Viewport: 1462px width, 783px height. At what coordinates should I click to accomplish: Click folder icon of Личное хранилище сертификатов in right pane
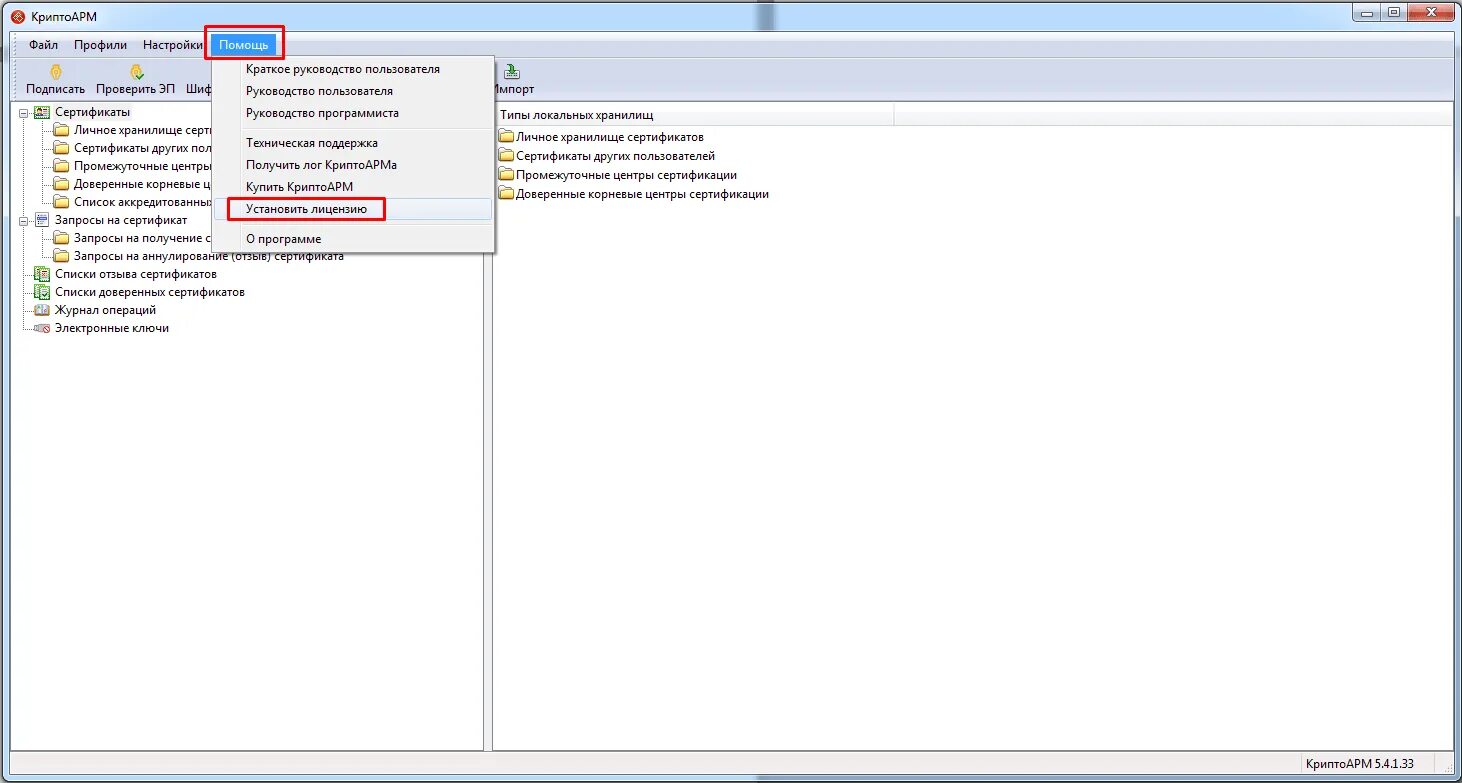pos(506,137)
